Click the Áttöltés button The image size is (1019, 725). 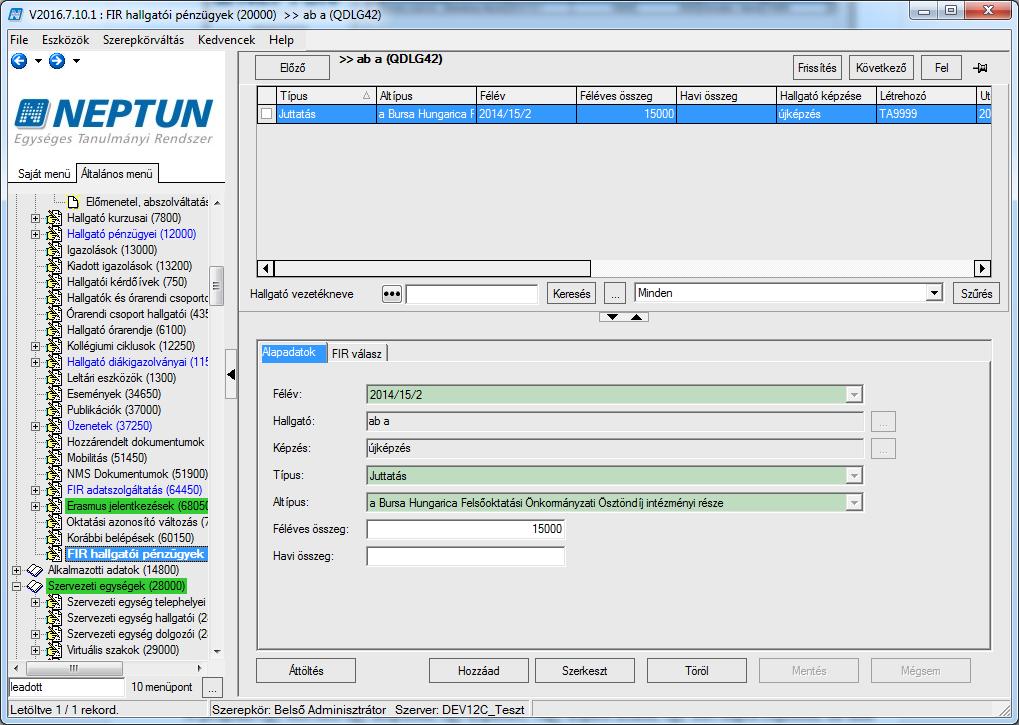tap(306, 670)
